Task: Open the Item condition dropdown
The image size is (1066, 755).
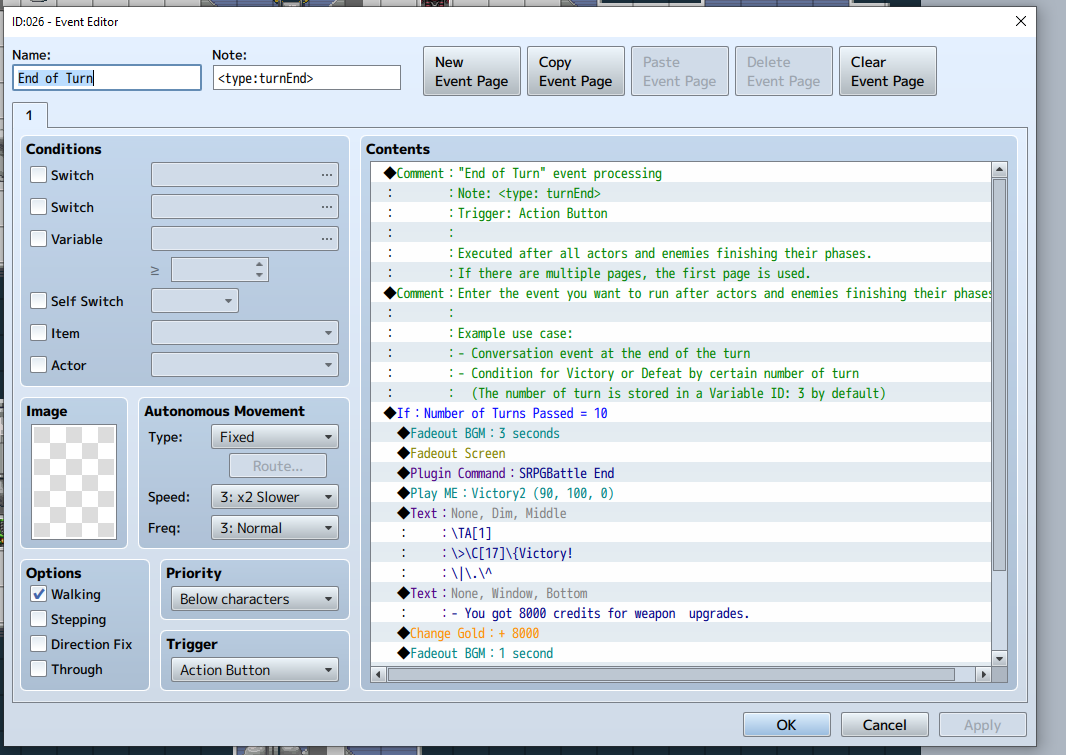Action: [x=245, y=333]
